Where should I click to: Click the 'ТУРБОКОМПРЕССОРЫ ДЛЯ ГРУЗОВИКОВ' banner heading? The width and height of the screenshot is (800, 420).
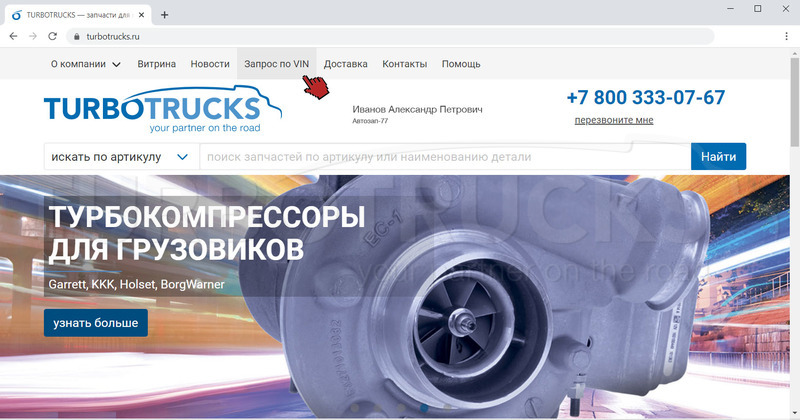click(x=207, y=232)
